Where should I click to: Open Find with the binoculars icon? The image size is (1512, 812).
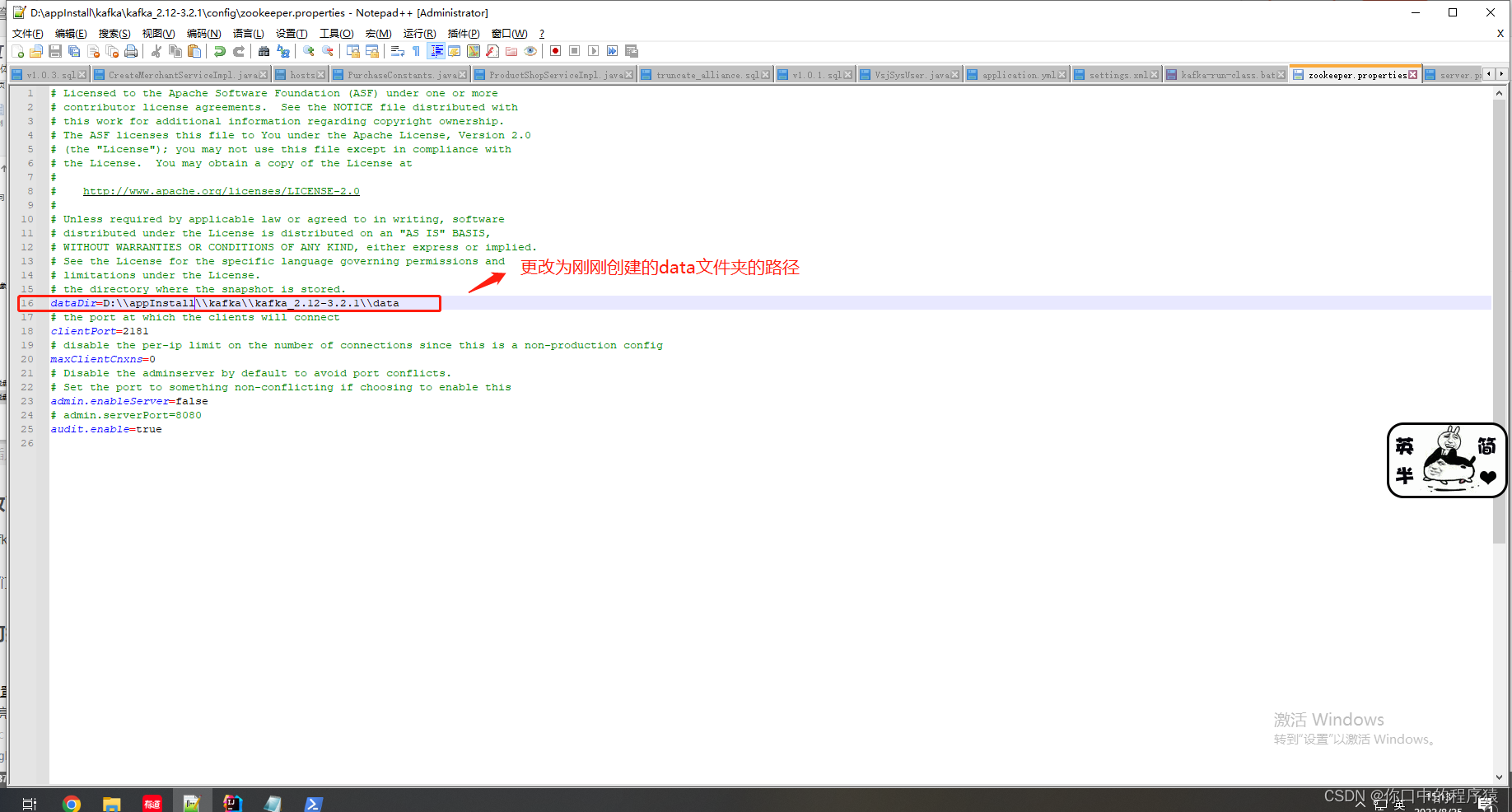pyautogui.click(x=264, y=51)
